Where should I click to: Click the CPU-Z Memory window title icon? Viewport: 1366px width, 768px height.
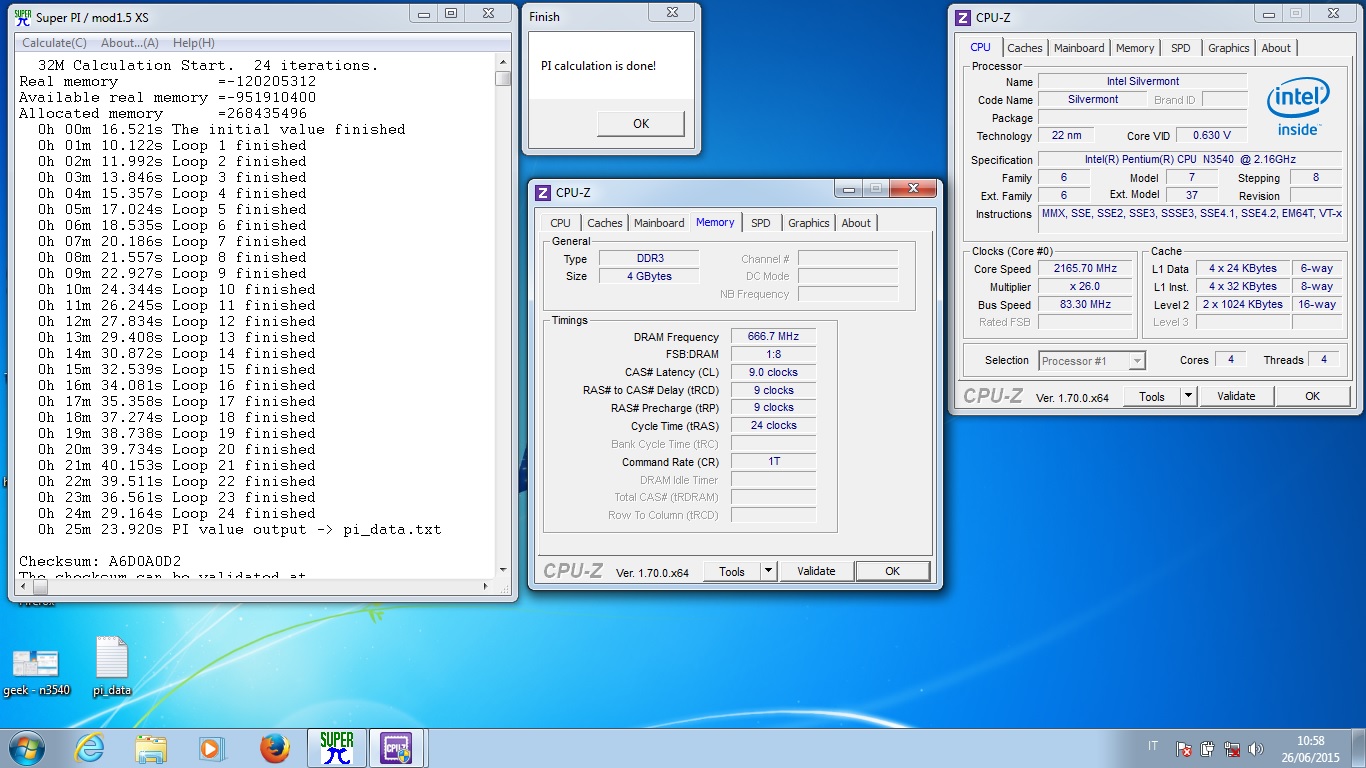point(543,192)
